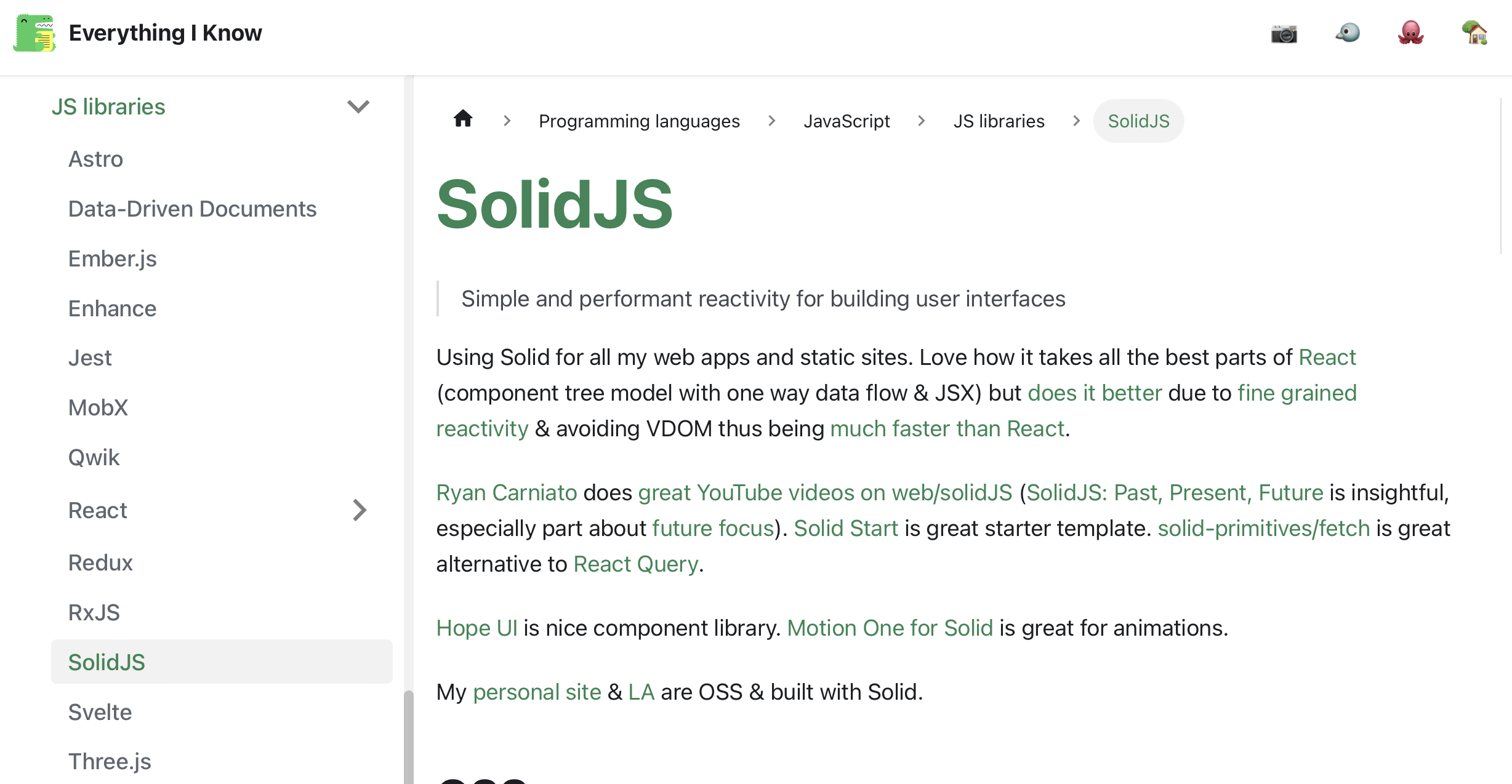Open solid-primitives/fetch link
Viewport: 1512px width, 784px height.
1263,528
